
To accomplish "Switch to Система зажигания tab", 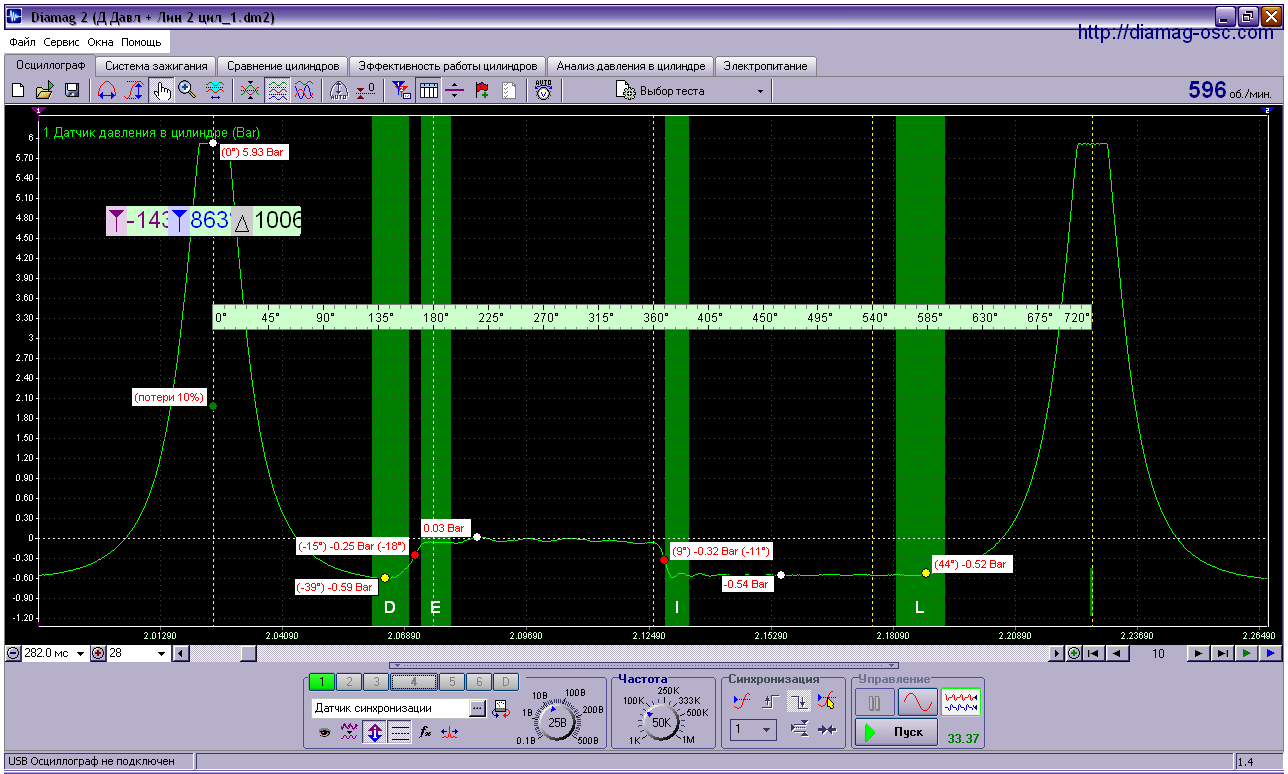I will [x=155, y=66].
